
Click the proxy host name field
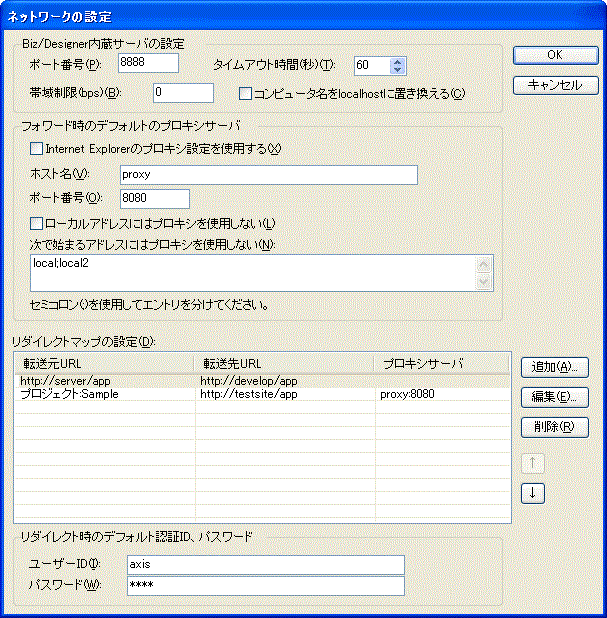coord(269,175)
